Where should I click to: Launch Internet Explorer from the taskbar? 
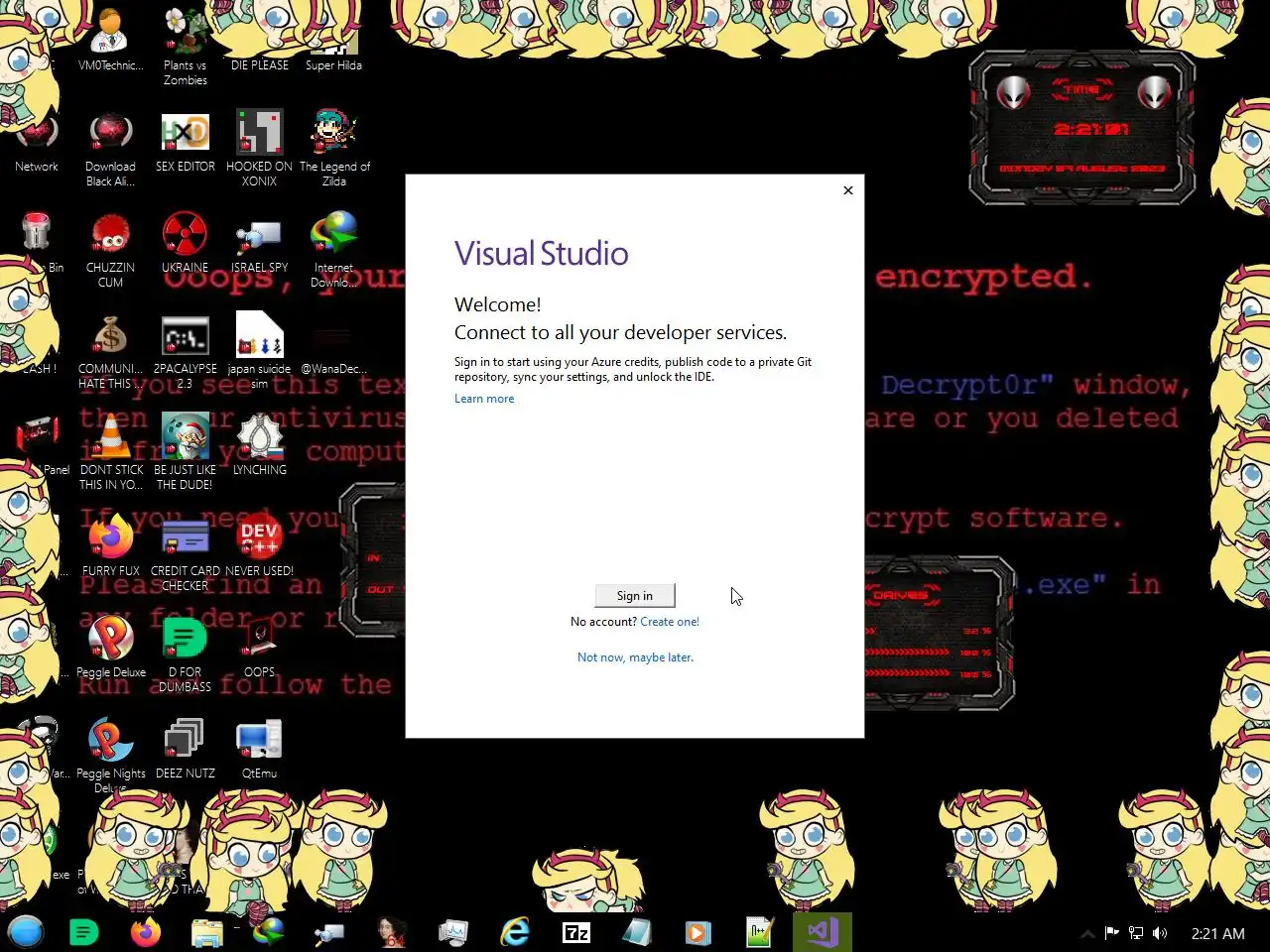point(515,932)
